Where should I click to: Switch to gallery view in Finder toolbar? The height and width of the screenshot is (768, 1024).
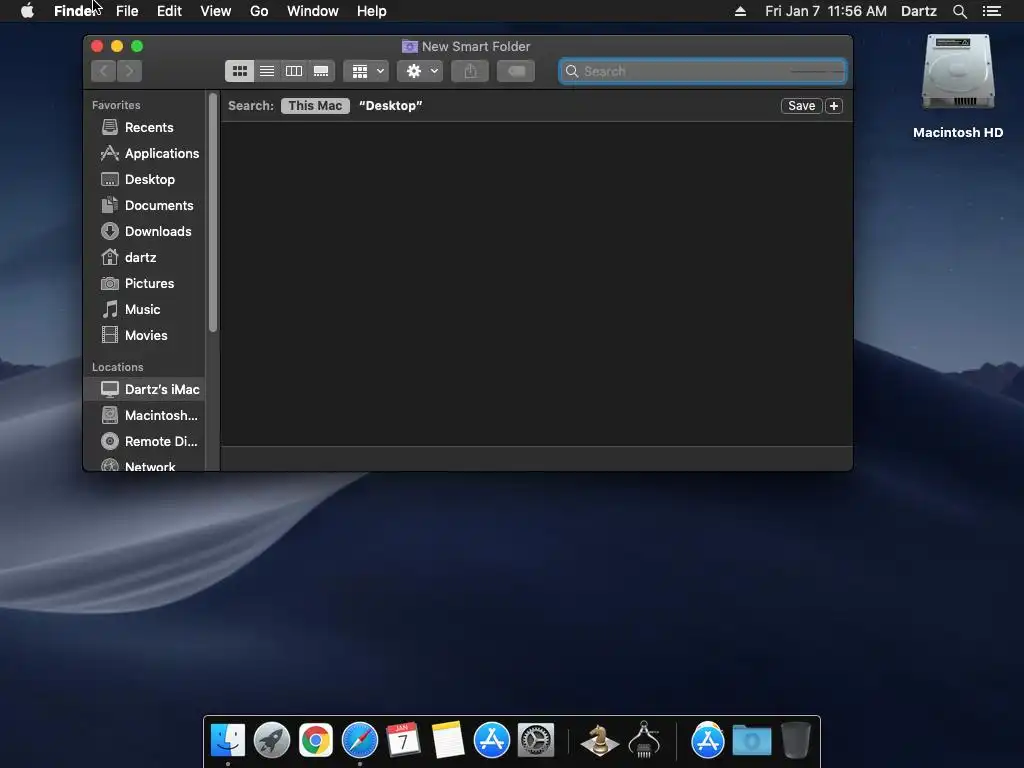pos(321,71)
